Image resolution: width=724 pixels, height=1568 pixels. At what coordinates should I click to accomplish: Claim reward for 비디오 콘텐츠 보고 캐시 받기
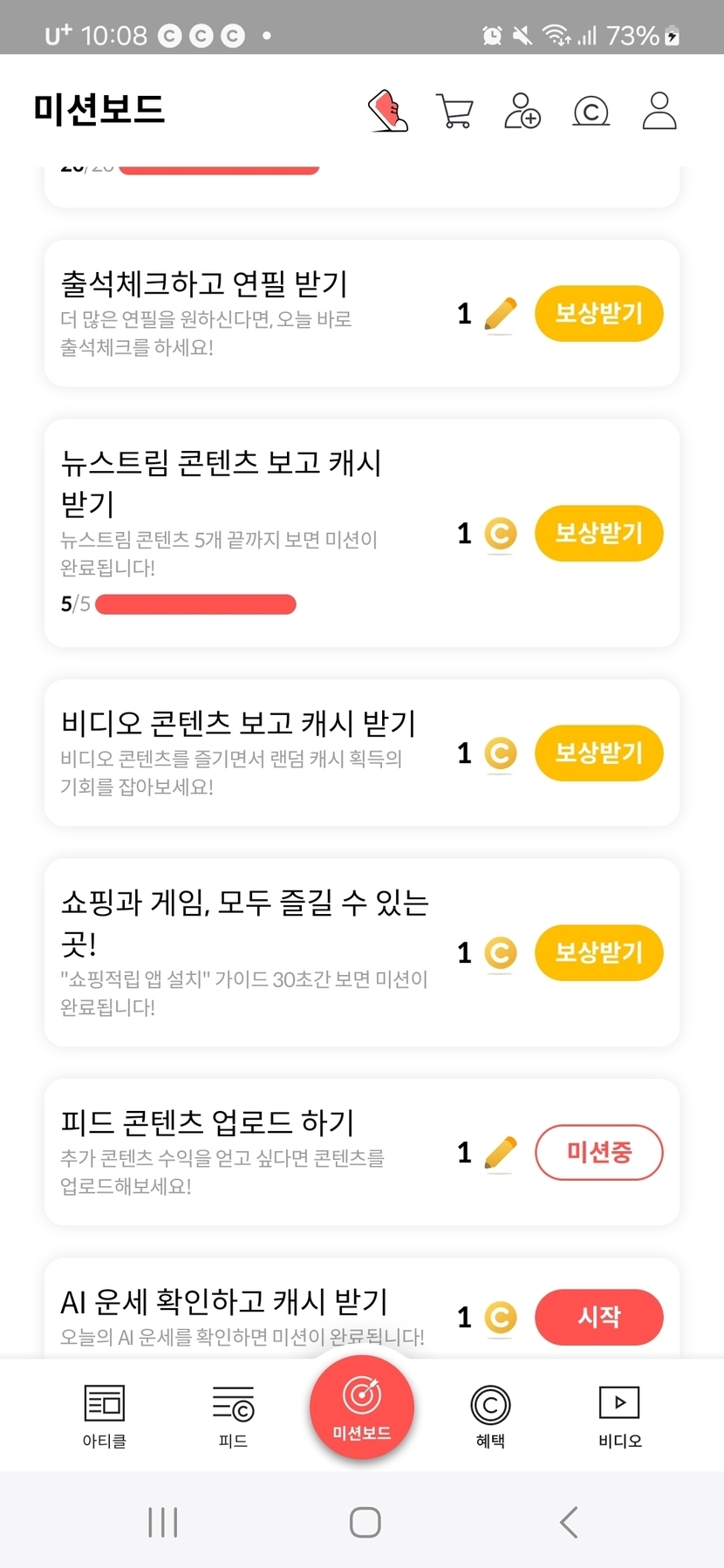pyautogui.click(x=598, y=753)
